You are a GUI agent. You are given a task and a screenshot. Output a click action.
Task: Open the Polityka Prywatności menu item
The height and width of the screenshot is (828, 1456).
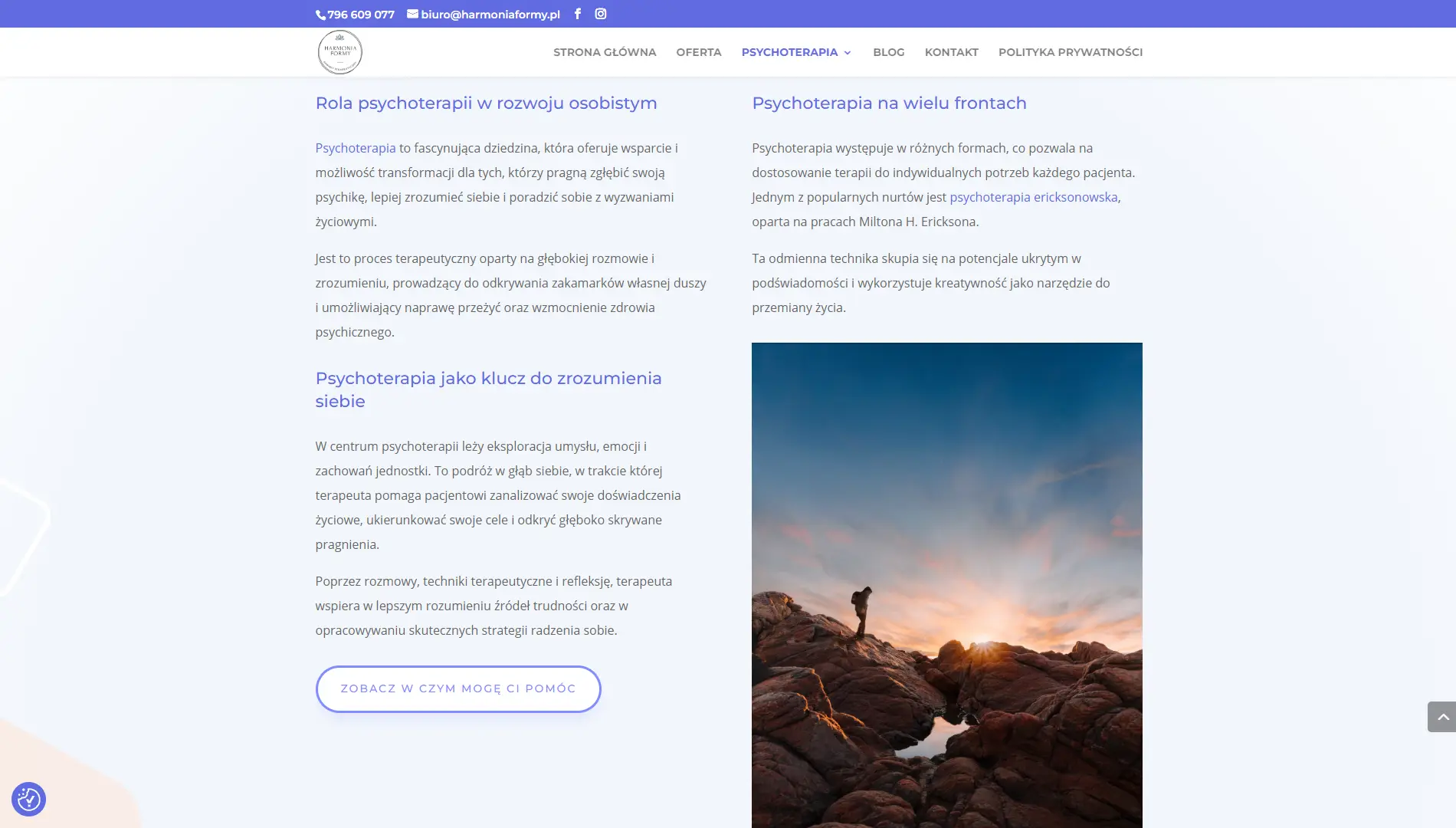coord(1071,52)
